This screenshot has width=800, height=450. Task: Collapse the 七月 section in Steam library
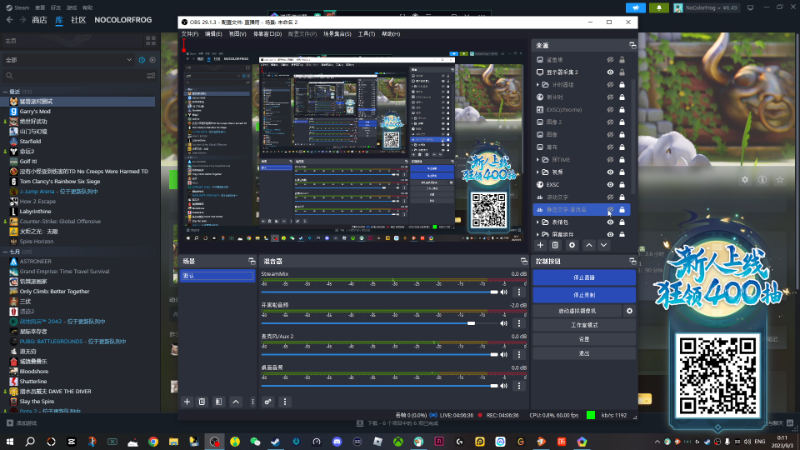[x=5, y=252]
